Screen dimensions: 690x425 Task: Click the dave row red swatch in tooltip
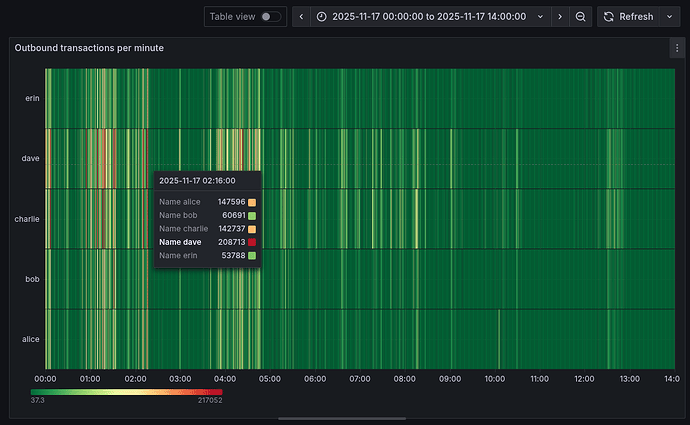pyautogui.click(x=252, y=242)
